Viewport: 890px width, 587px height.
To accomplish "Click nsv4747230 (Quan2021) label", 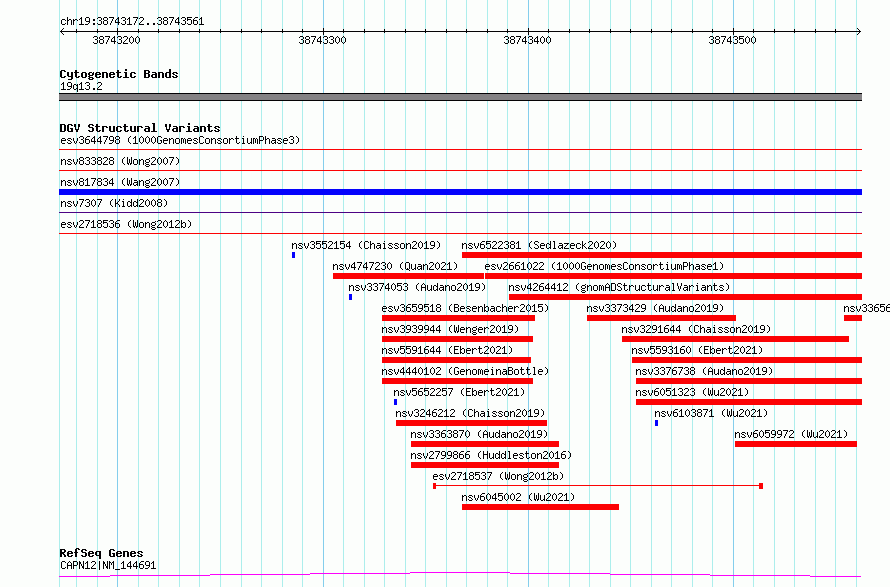I will coord(395,266).
